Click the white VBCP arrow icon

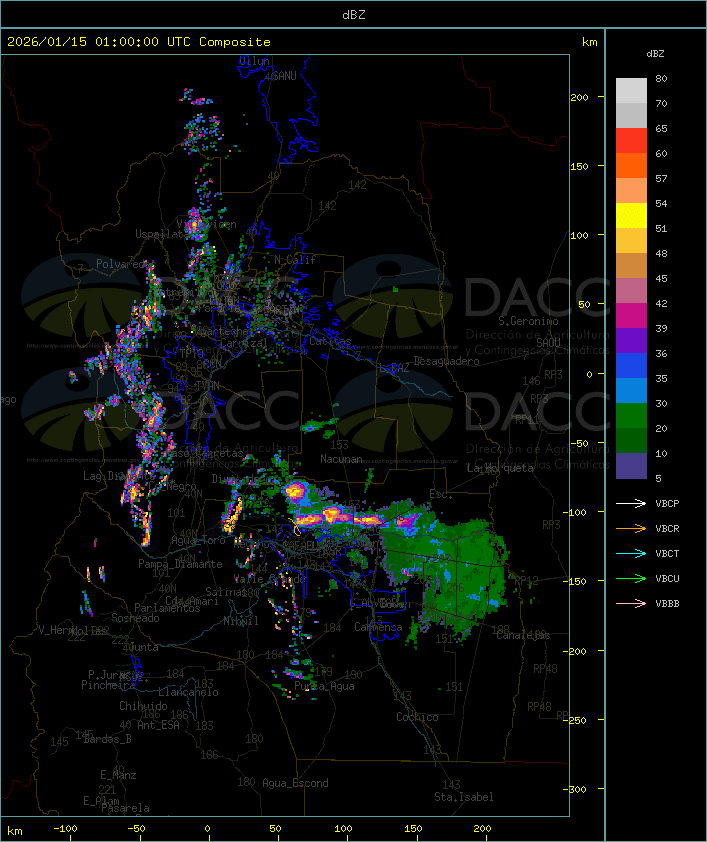point(631,503)
